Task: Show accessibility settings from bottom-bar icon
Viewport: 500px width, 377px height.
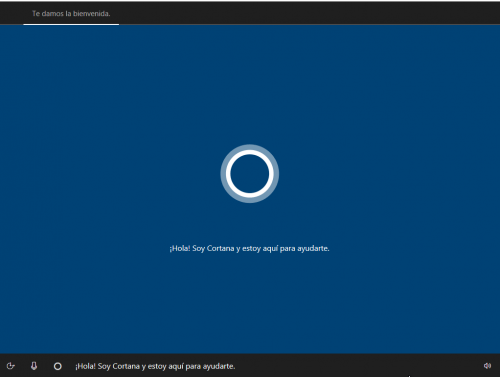Action: (x=11, y=366)
